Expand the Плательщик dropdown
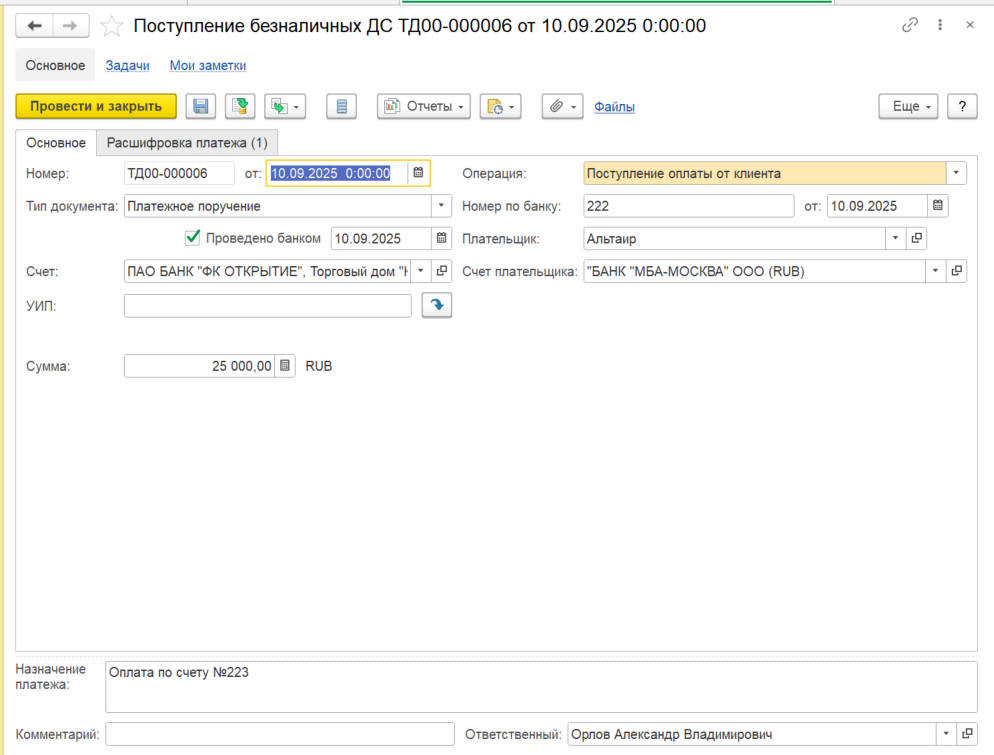994x755 pixels. coord(895,238)
